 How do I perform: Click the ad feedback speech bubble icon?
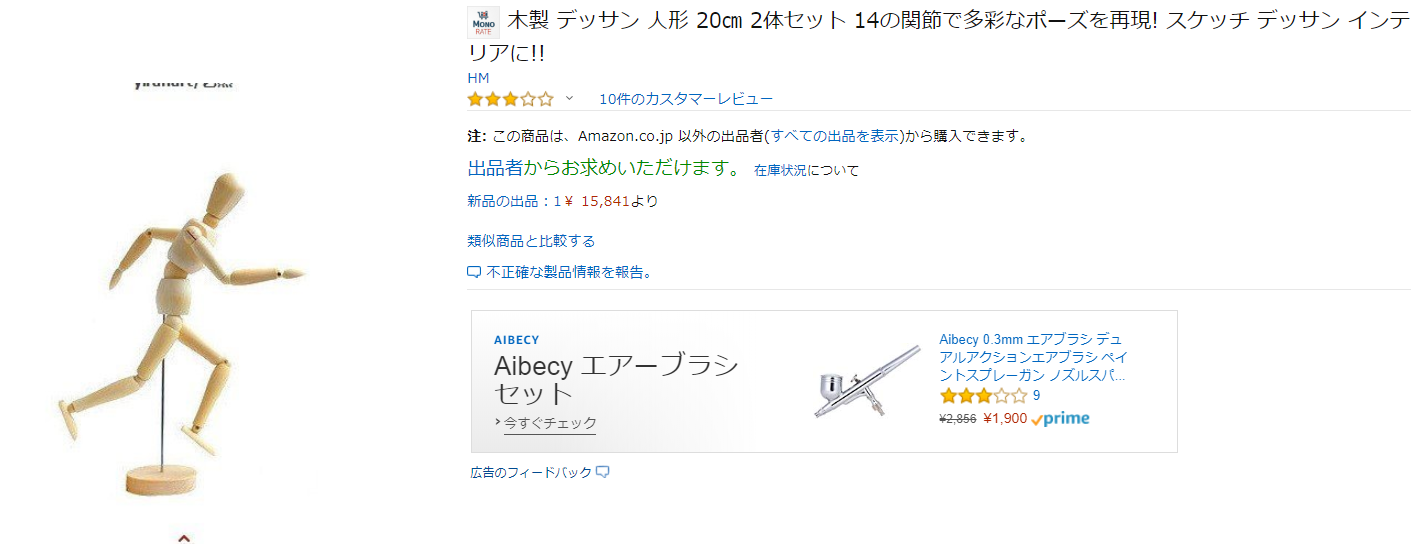603,472
